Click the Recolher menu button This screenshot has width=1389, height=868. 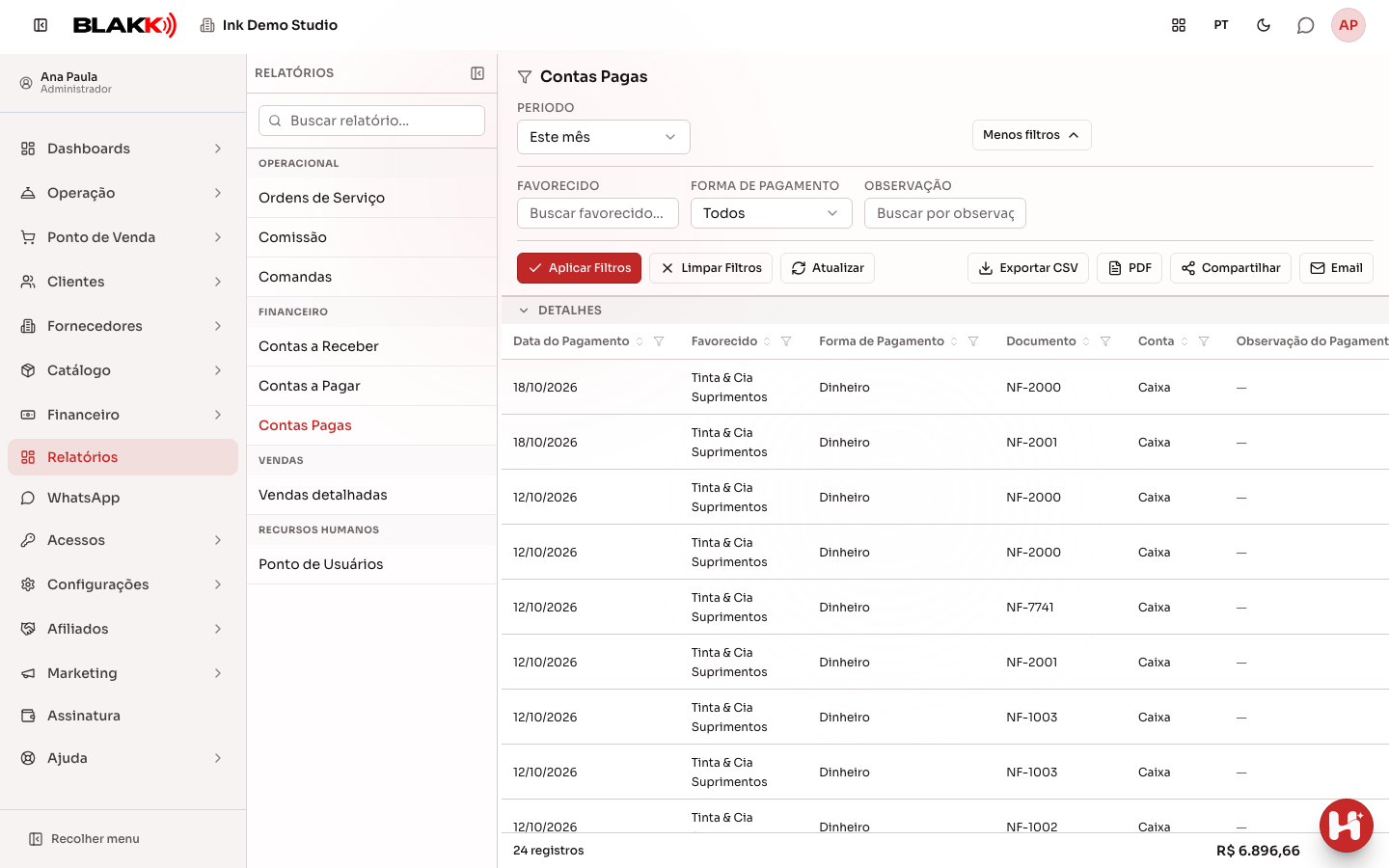pos(84,839)
